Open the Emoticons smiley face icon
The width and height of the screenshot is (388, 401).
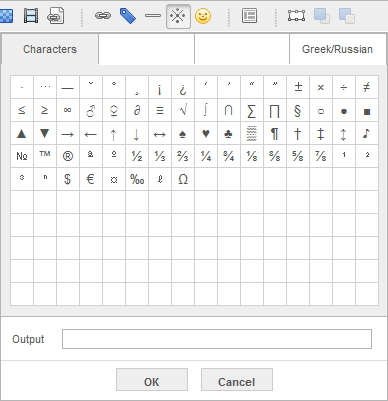pos(203,16)
